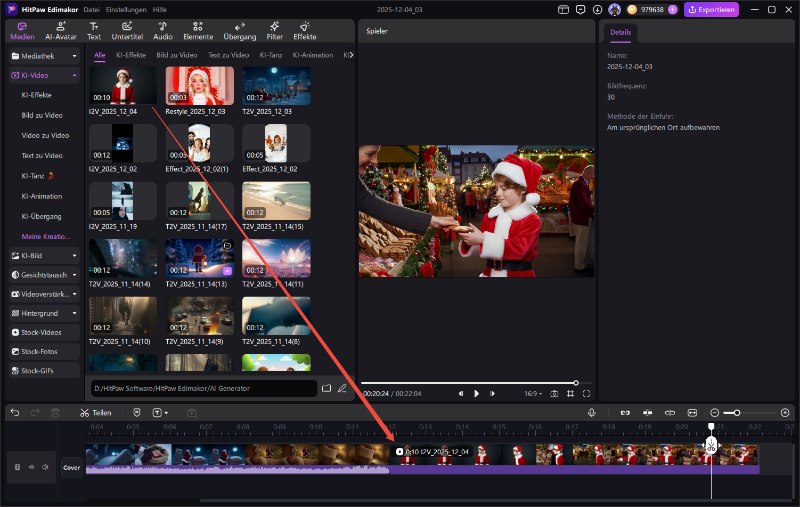The width and height of the screenshot is (800, 507).
Task: Expand the Gesichtstausch section
Action: click(44, 275)
